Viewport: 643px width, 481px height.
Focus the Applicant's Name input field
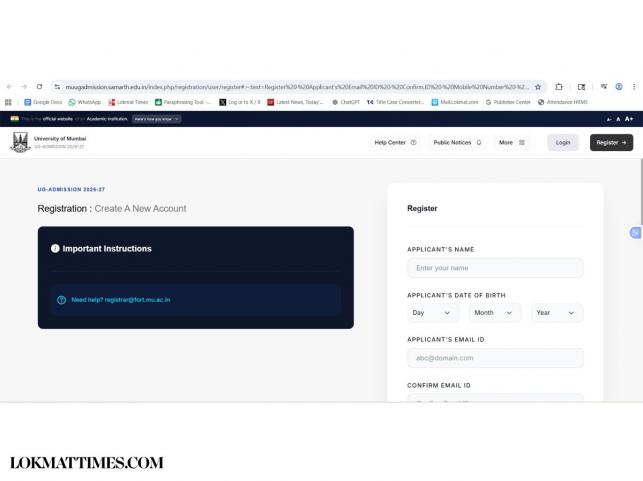coord(495,268)
